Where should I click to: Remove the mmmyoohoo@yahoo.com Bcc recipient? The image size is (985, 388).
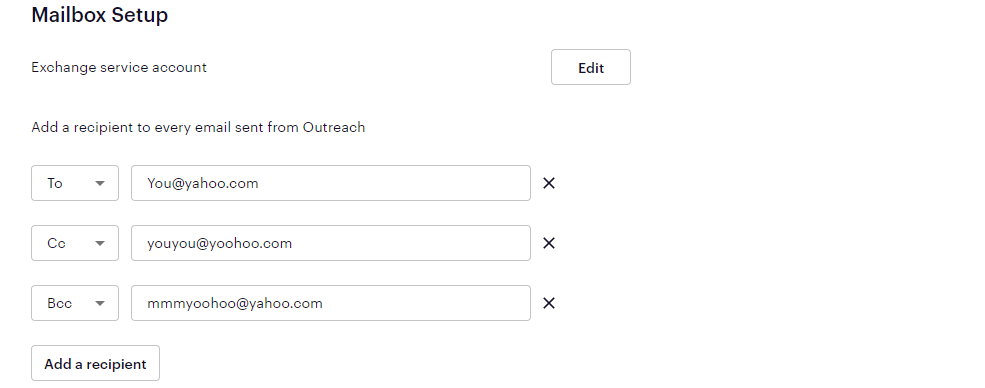coord(548,303)
